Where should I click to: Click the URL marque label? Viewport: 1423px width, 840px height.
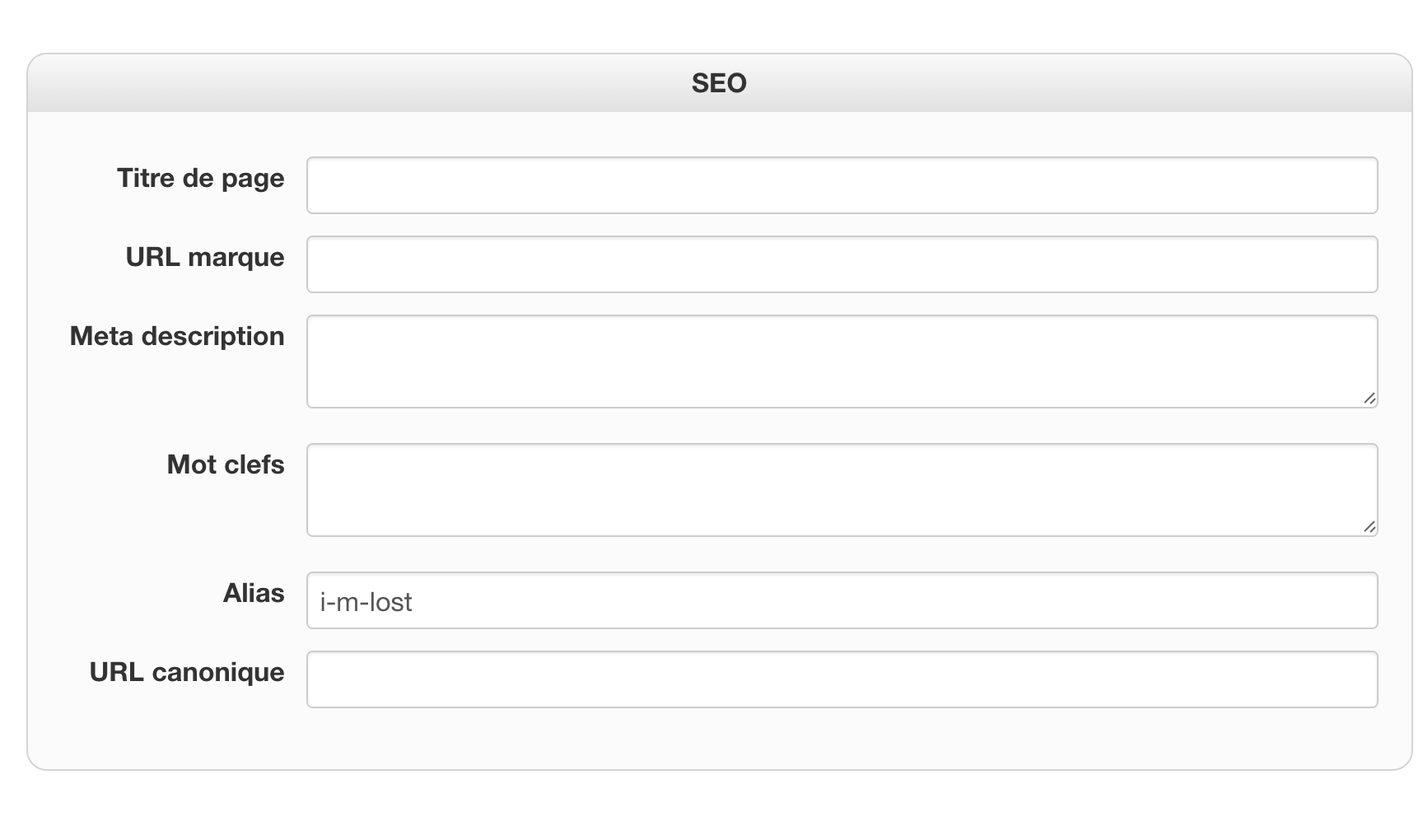[x=205, y=257]
